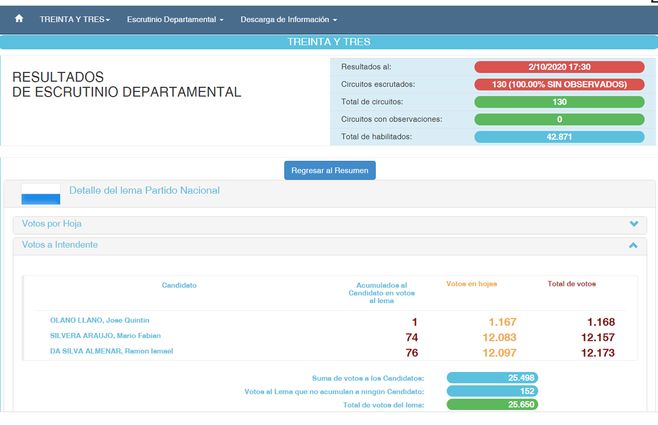Open the TREINTA Y TRES dropdown menu
Image resolution: width=658 pixels, height=425 pixels.
pos(75,19)
